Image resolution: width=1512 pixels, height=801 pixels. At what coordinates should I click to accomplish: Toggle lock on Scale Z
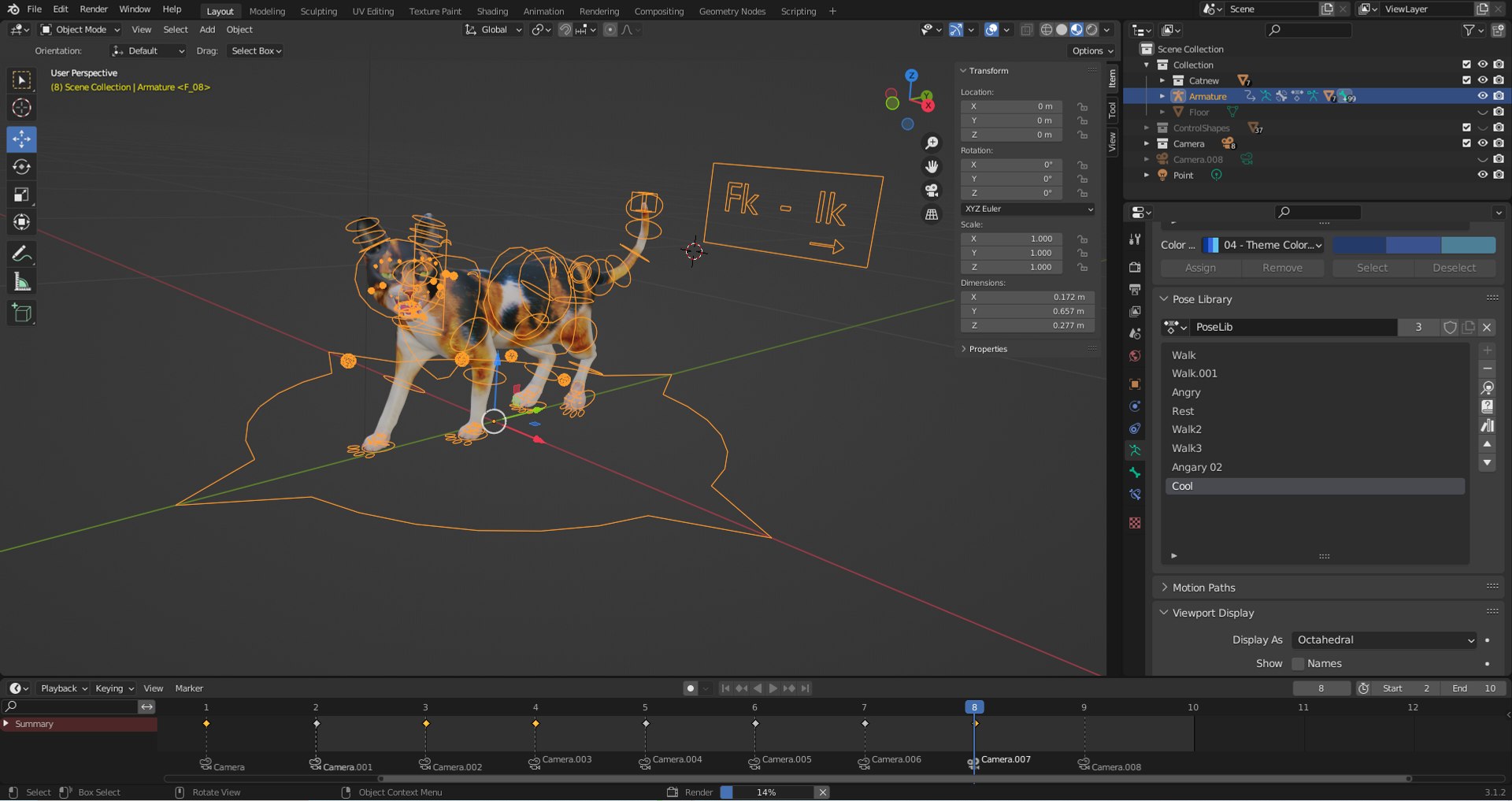[x=1083, y=267]
